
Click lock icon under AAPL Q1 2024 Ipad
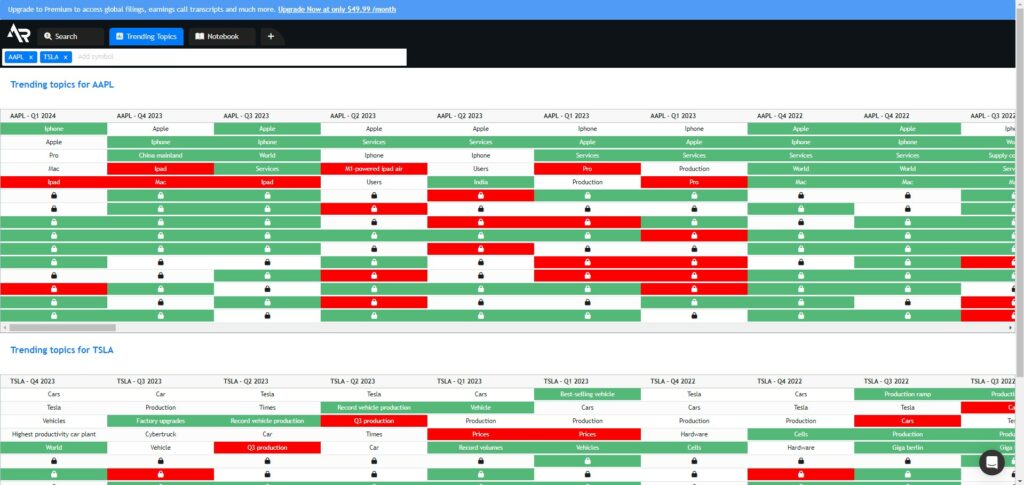[x=54, y=195]
